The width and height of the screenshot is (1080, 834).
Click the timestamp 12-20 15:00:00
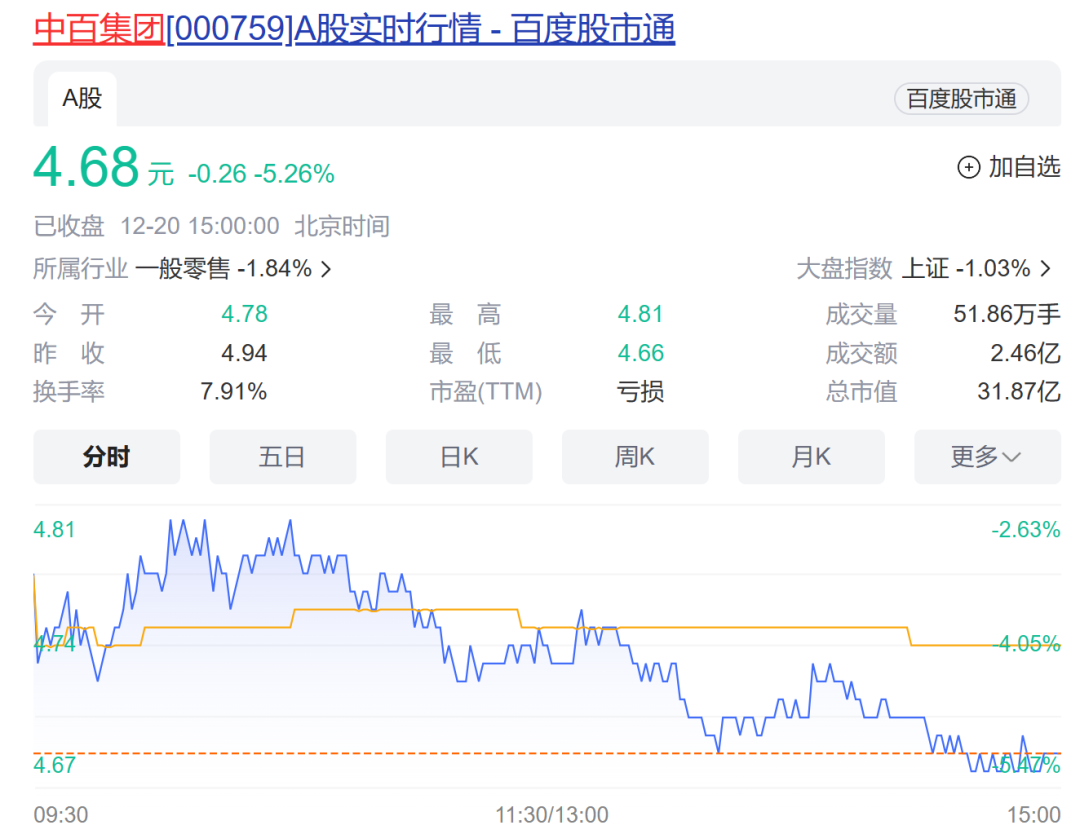point(200,227)
